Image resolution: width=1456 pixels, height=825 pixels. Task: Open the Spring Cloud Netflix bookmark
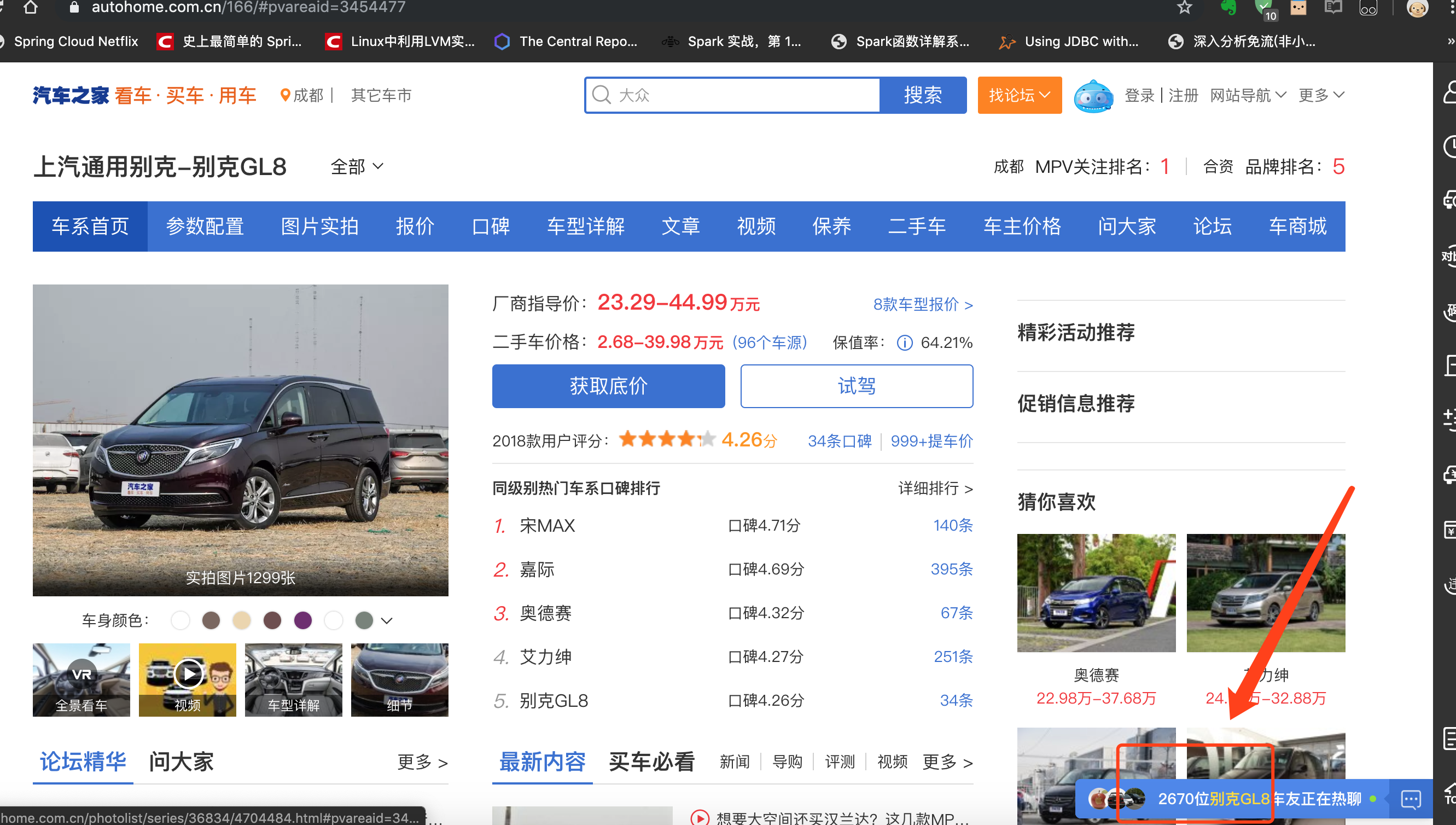76,42
